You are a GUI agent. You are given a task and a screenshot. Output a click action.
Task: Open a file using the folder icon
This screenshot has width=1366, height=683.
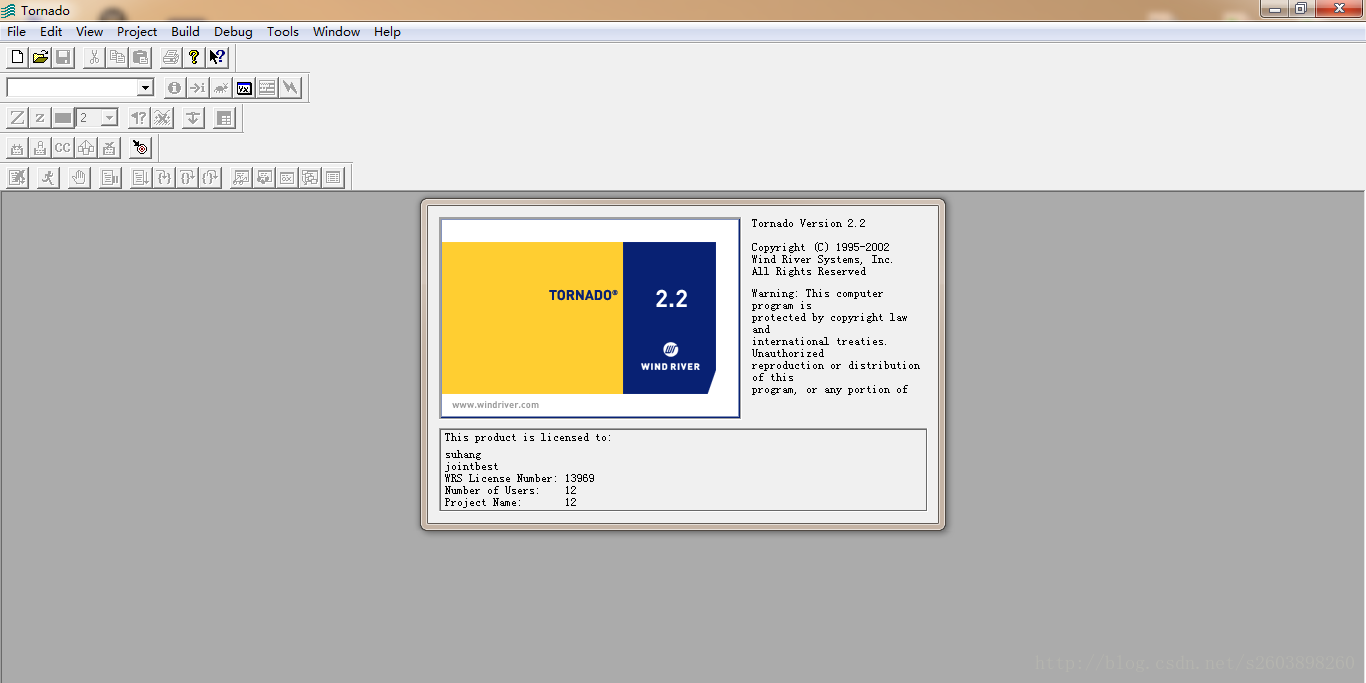pyautogui.click(x=40, y=57)
